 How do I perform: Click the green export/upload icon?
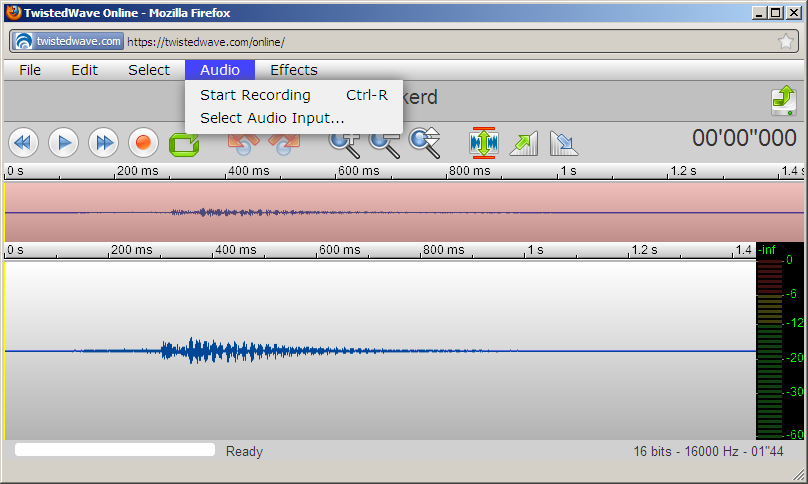click(x=784, y=101)
